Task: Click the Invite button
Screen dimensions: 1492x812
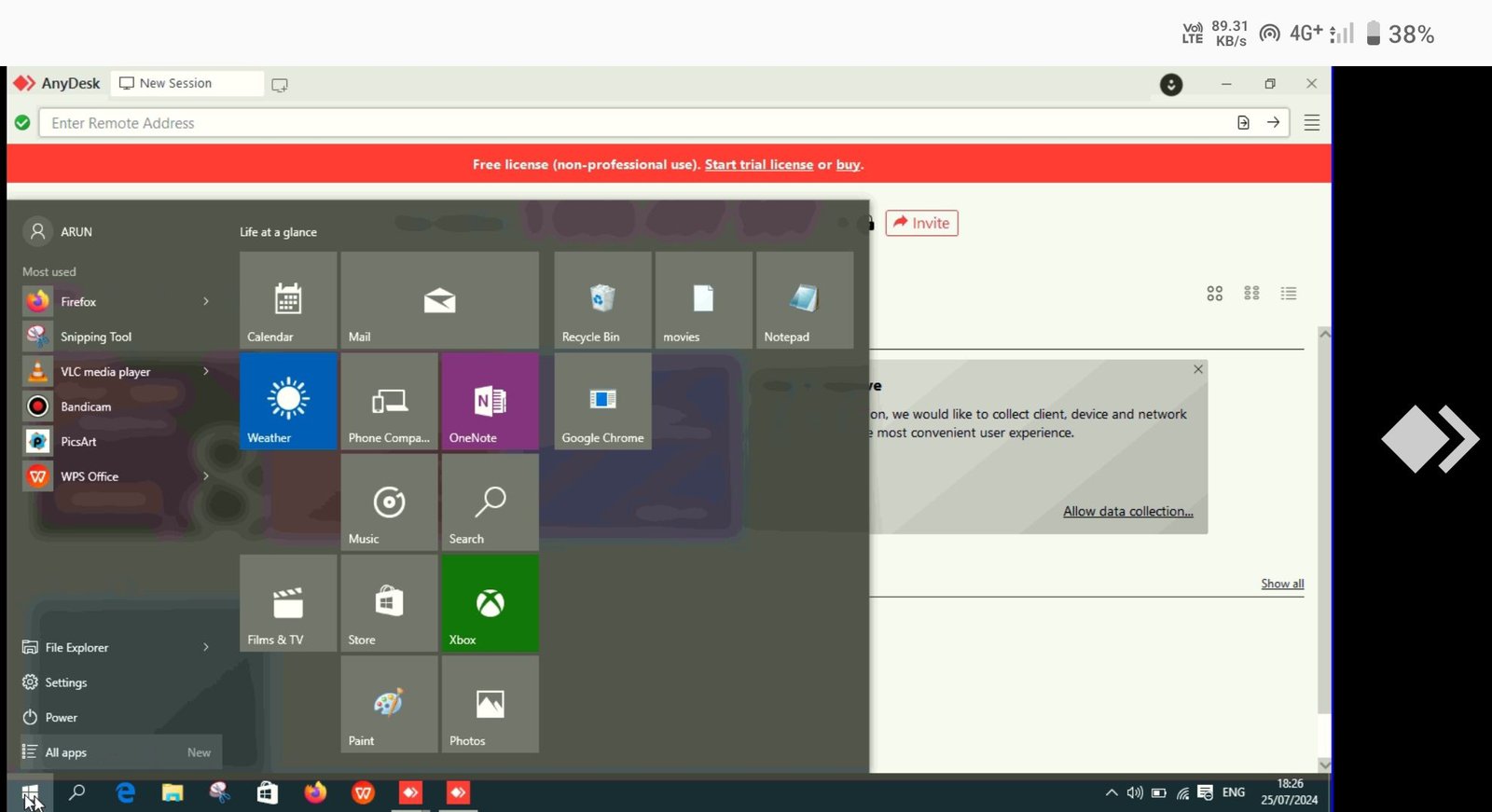Action: pyautogui.click(x=921, y=223)
